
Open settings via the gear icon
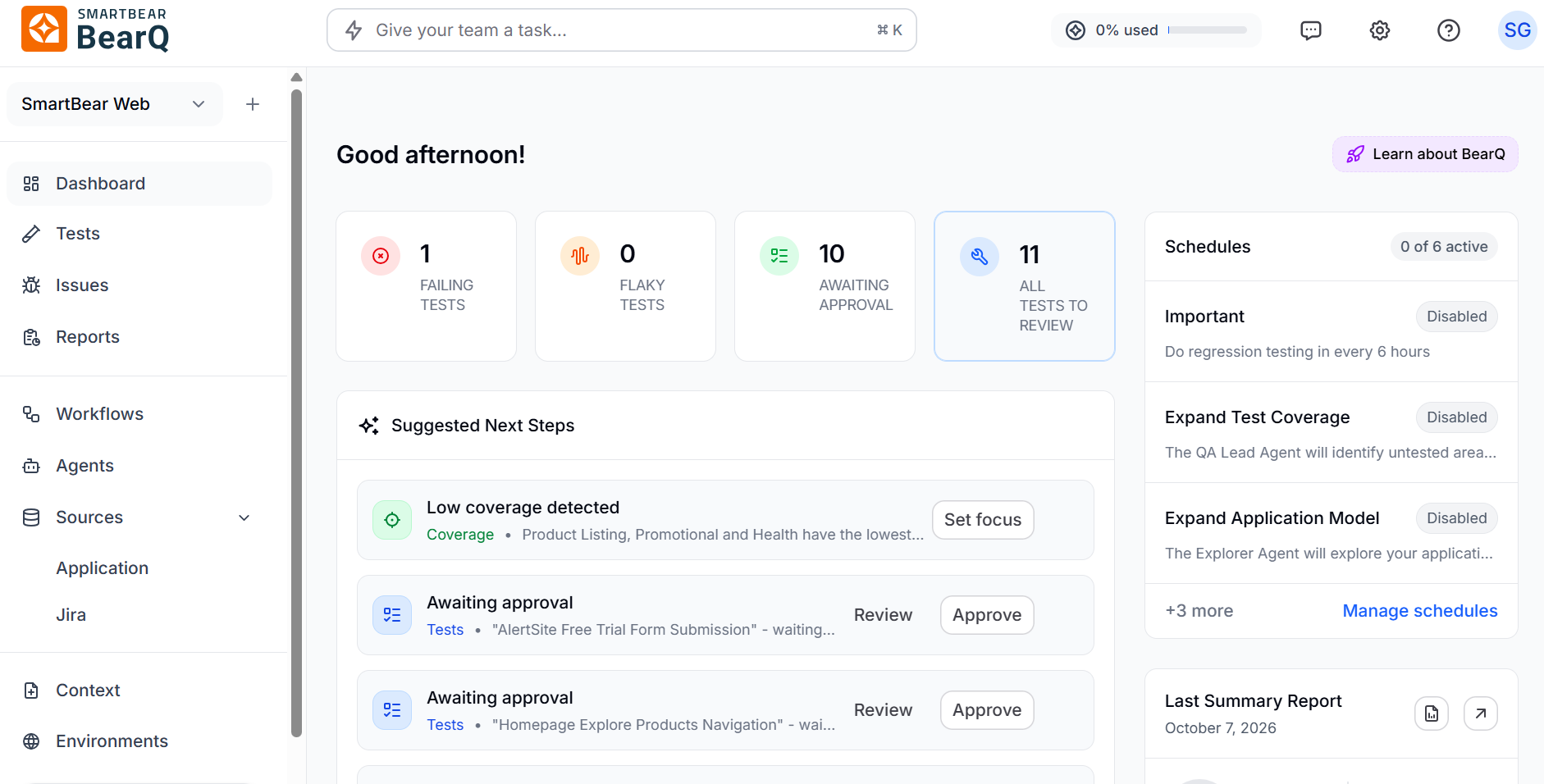(1380, 30)
